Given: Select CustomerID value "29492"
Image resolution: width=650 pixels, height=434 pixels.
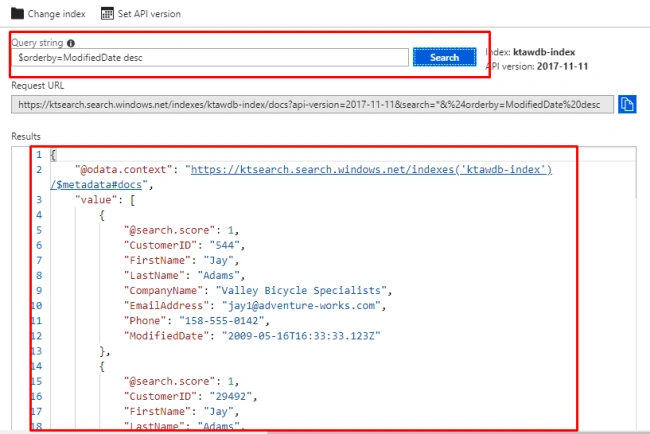Looking at the screenshot, I should point(230,397).
